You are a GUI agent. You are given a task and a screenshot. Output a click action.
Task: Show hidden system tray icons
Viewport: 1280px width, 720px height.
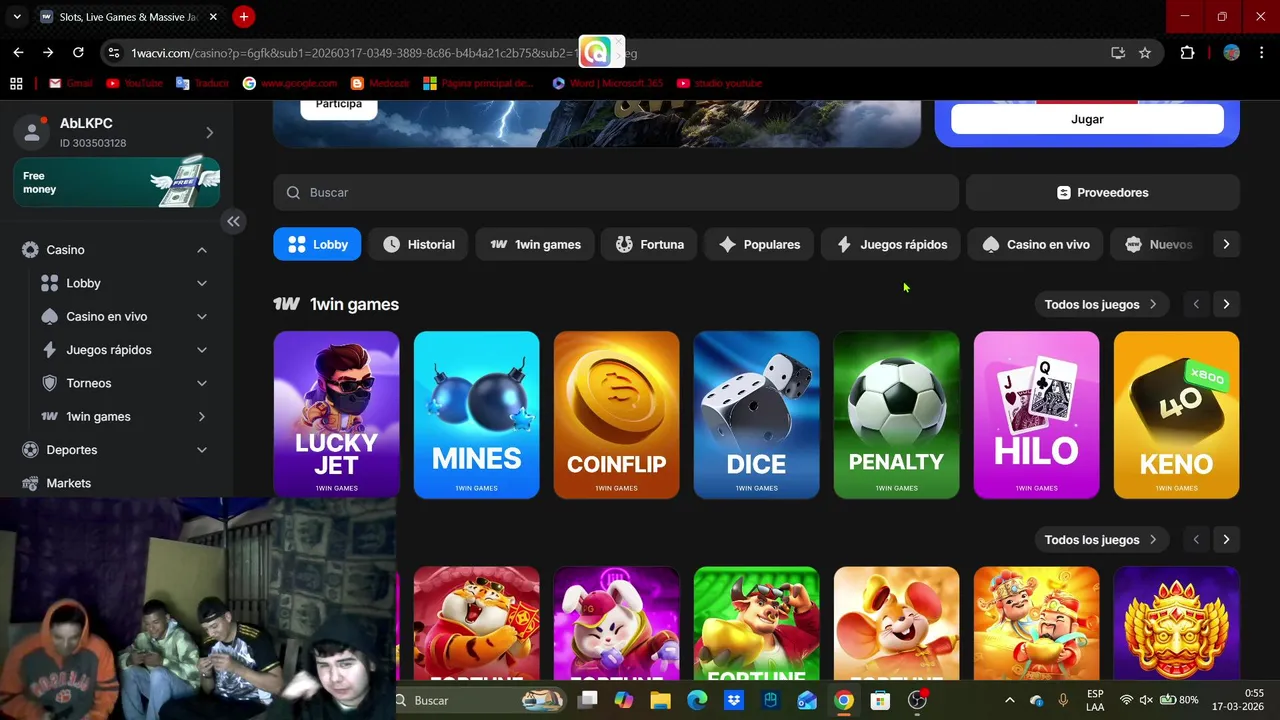tap(1009, 700)
